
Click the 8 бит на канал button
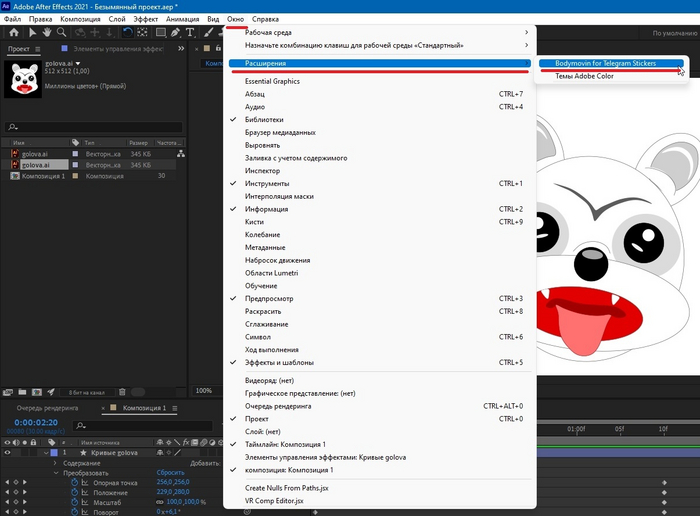coord(87,392)
